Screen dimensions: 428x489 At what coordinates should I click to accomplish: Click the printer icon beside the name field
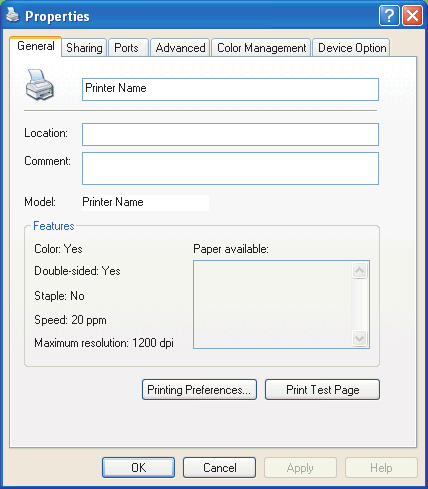coord(40,85)
